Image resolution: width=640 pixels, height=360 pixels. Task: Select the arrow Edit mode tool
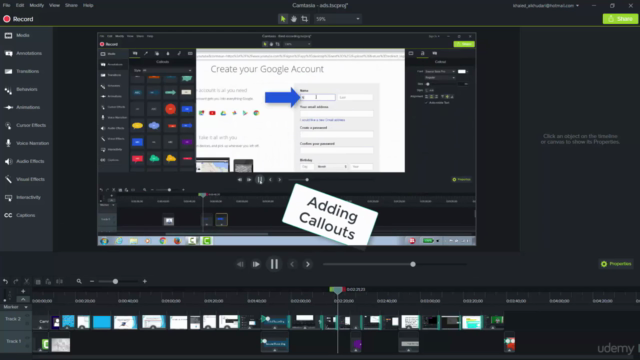(x=282, y=19)
